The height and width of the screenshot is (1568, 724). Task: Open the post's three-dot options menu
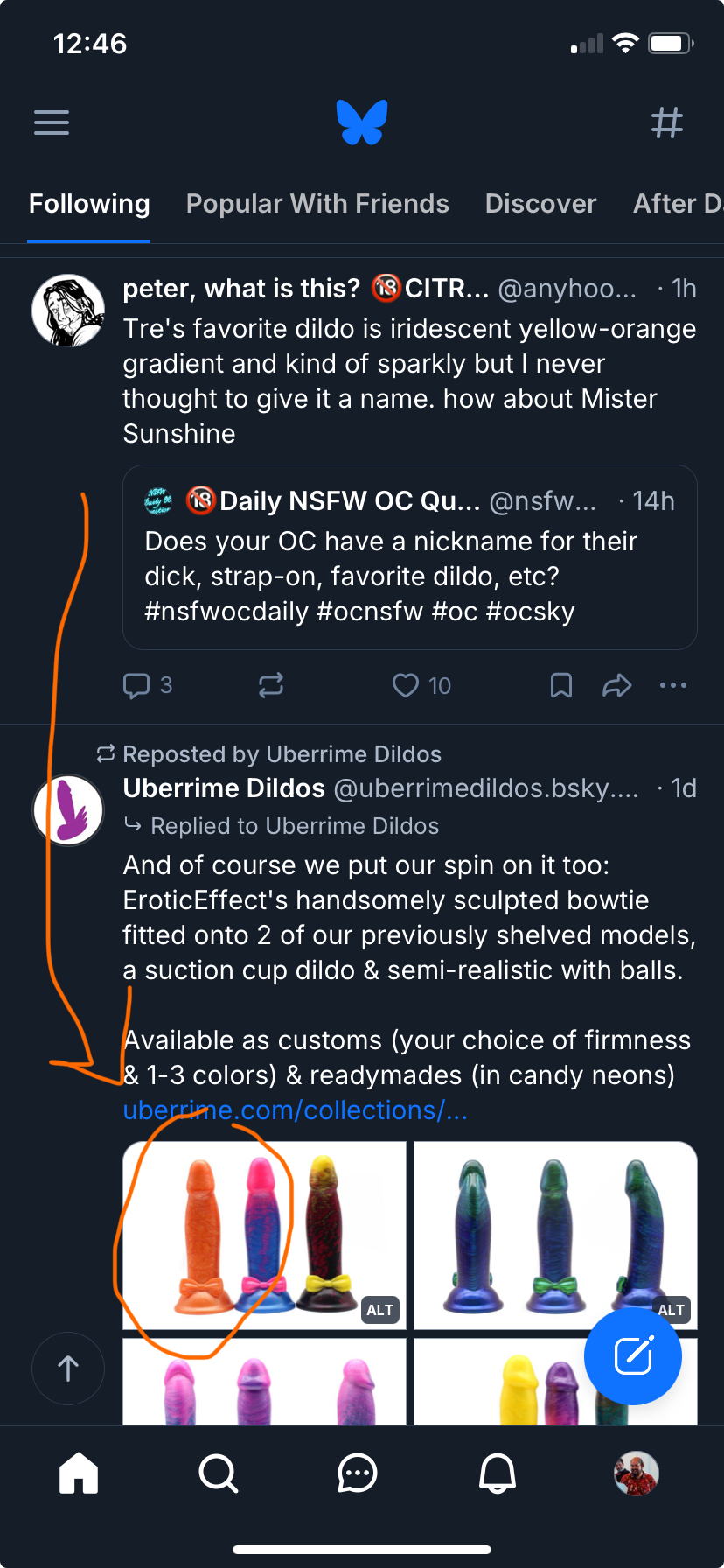pos(672,685)
